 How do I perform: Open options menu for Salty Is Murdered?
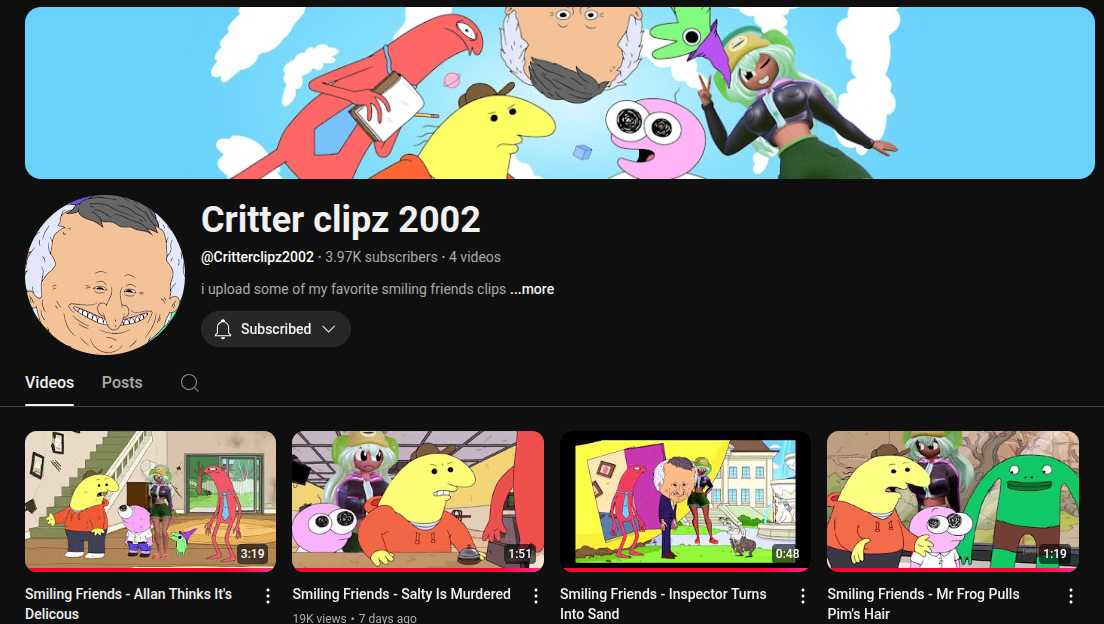pyautogui.click(x=535, y=596)
